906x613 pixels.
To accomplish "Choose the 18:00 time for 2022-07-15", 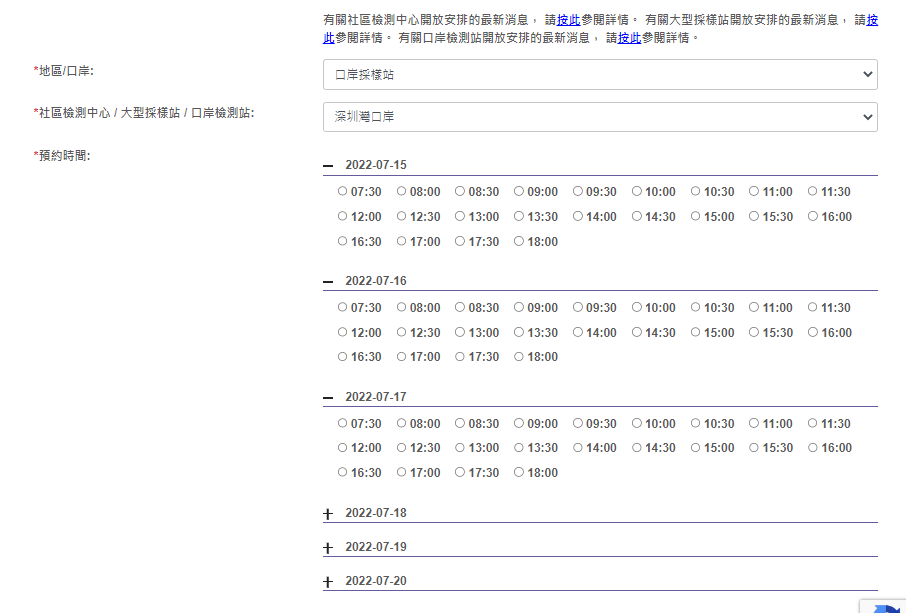I will point(519,241).
